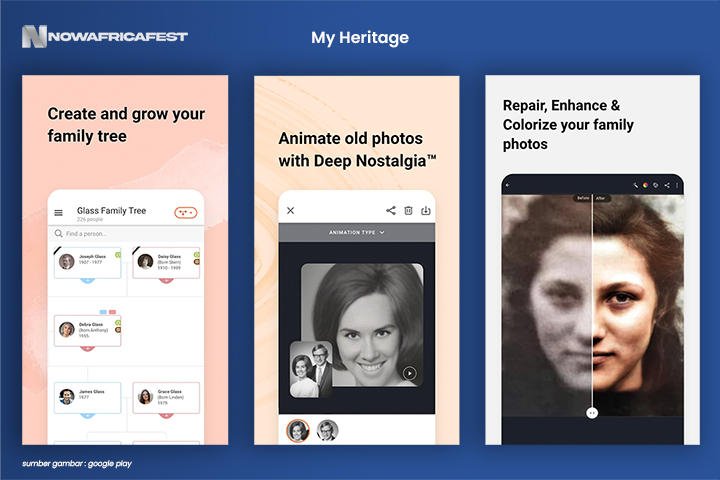Click the After label
Screen dimensions: 720x480
pos(601,198)
